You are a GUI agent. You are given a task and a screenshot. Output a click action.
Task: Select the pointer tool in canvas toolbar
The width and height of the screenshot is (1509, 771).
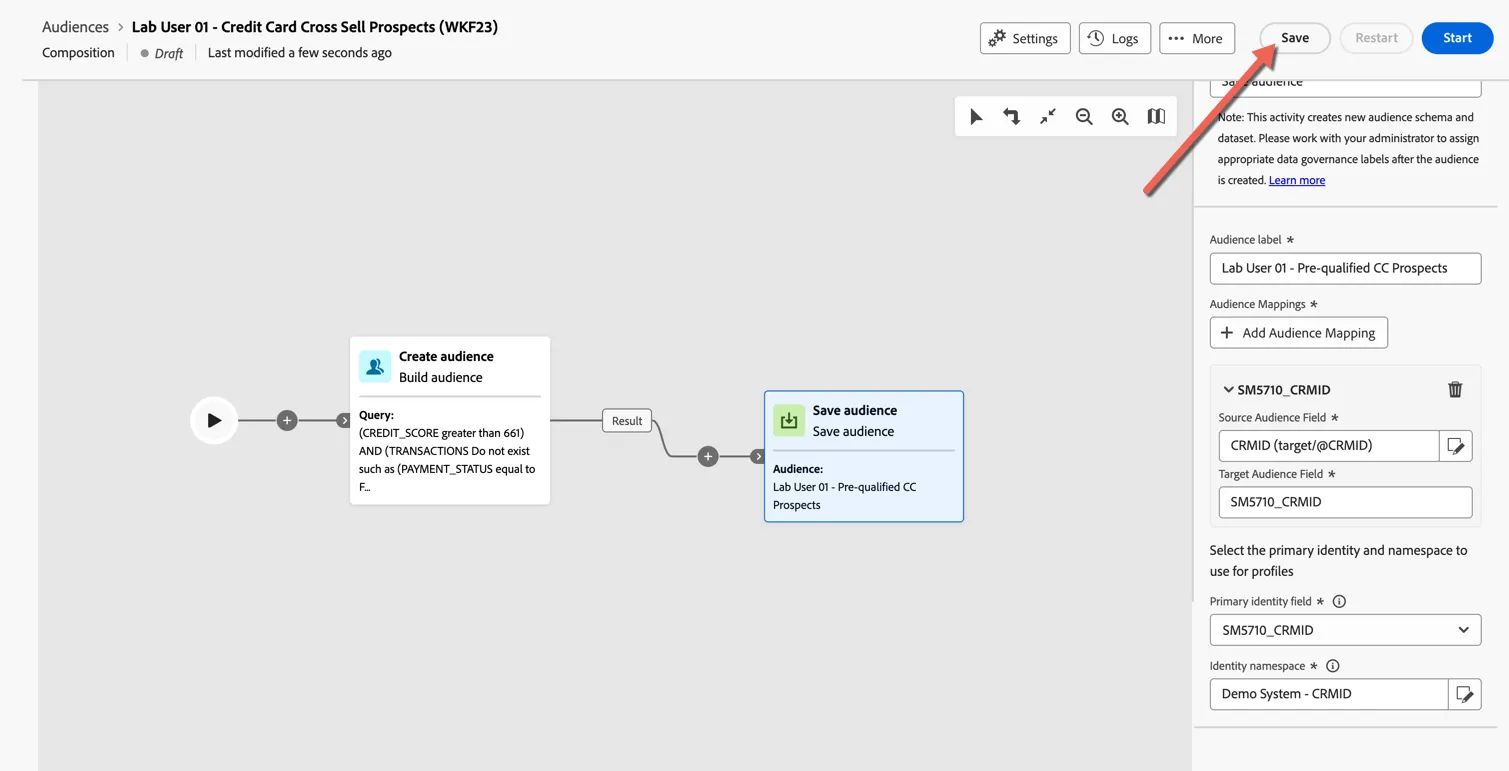coord(976,117)
